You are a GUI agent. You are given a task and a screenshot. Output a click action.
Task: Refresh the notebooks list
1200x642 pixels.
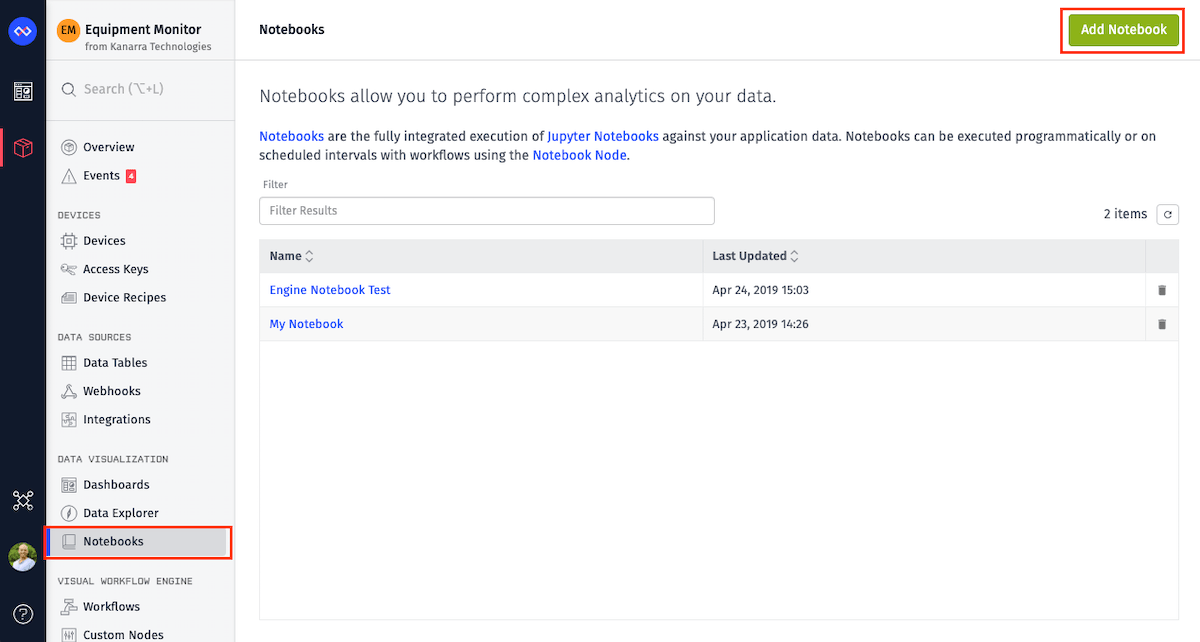click(1167, 214)
